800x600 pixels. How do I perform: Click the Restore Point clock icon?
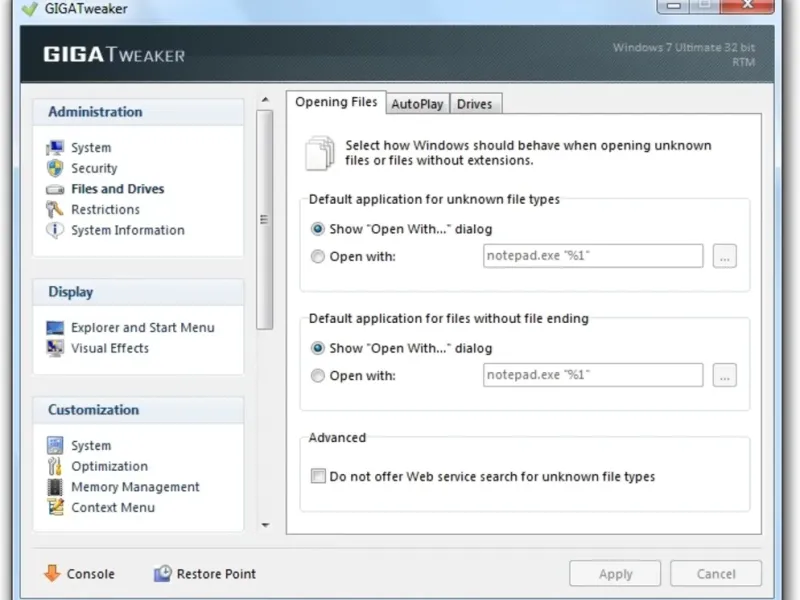point(162,573)
